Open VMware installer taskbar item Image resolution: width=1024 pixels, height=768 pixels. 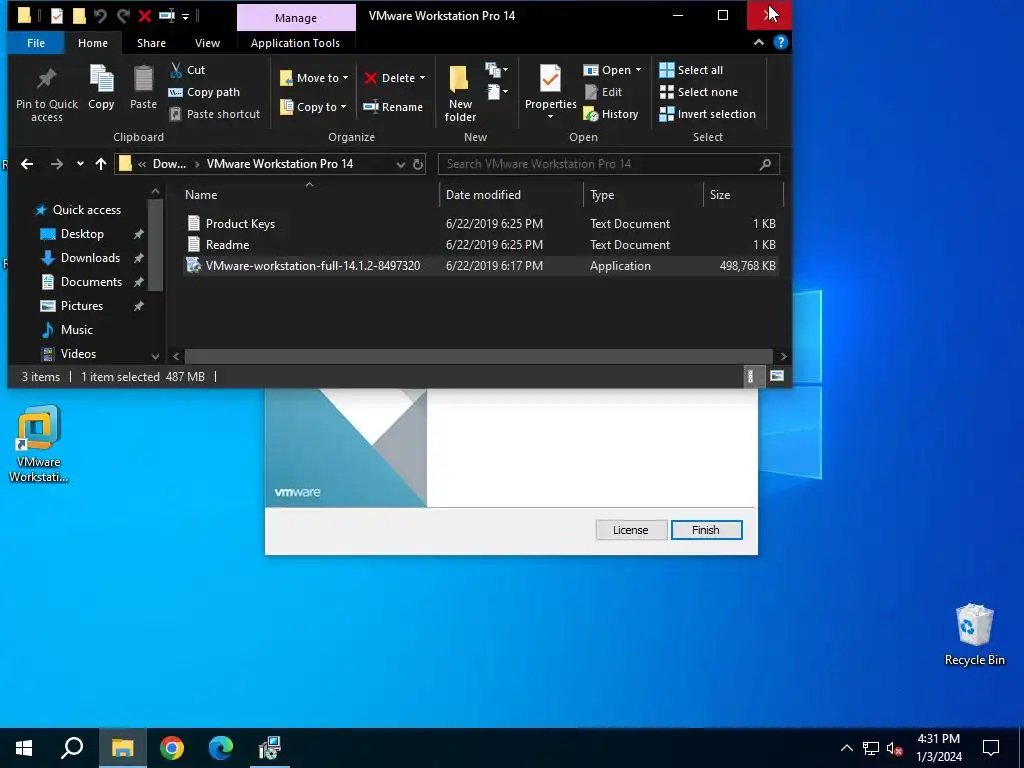click(x=269, y=748)
